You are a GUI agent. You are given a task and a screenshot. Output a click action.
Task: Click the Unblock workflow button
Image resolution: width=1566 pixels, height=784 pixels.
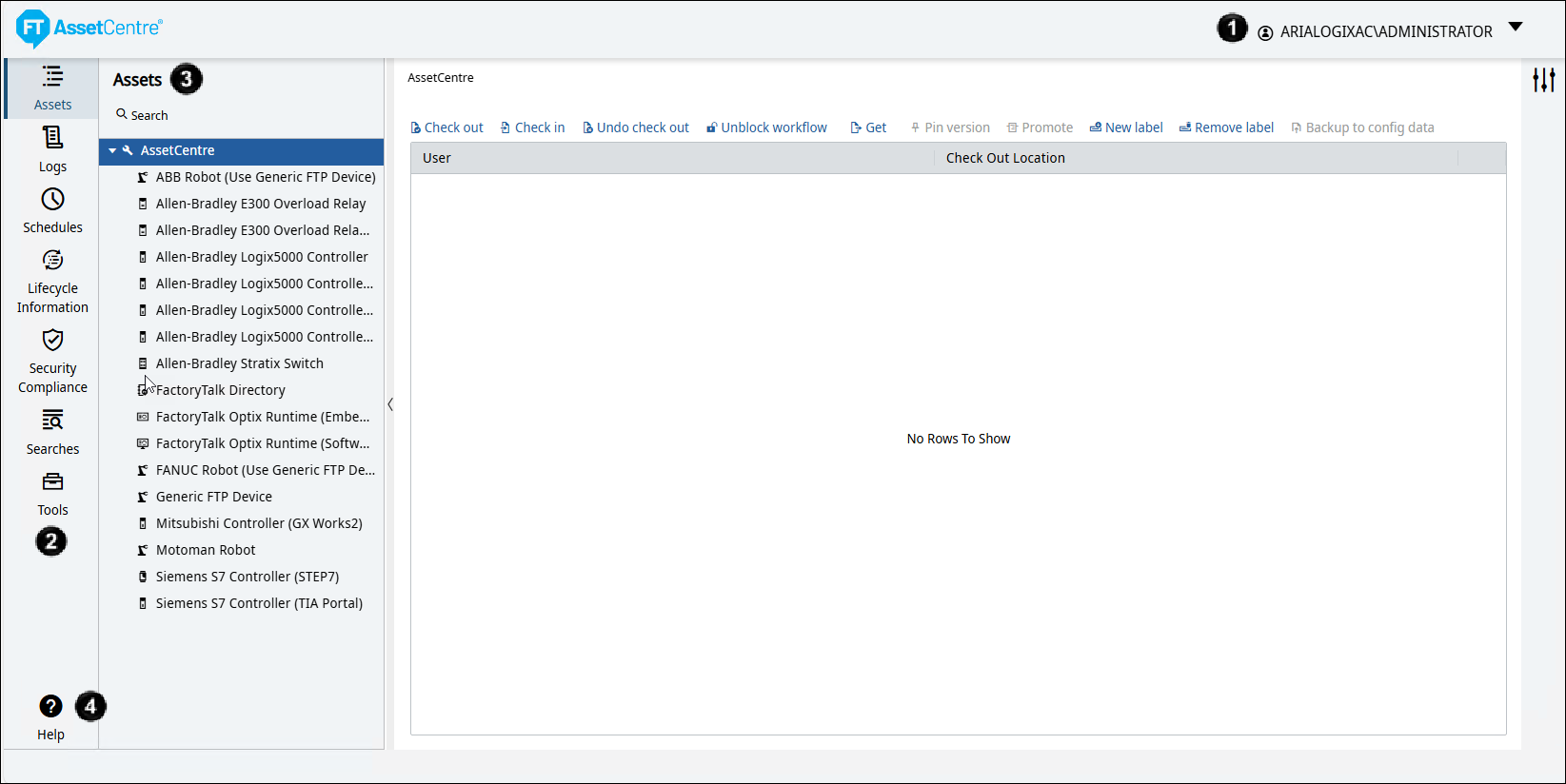click(766, 127)
